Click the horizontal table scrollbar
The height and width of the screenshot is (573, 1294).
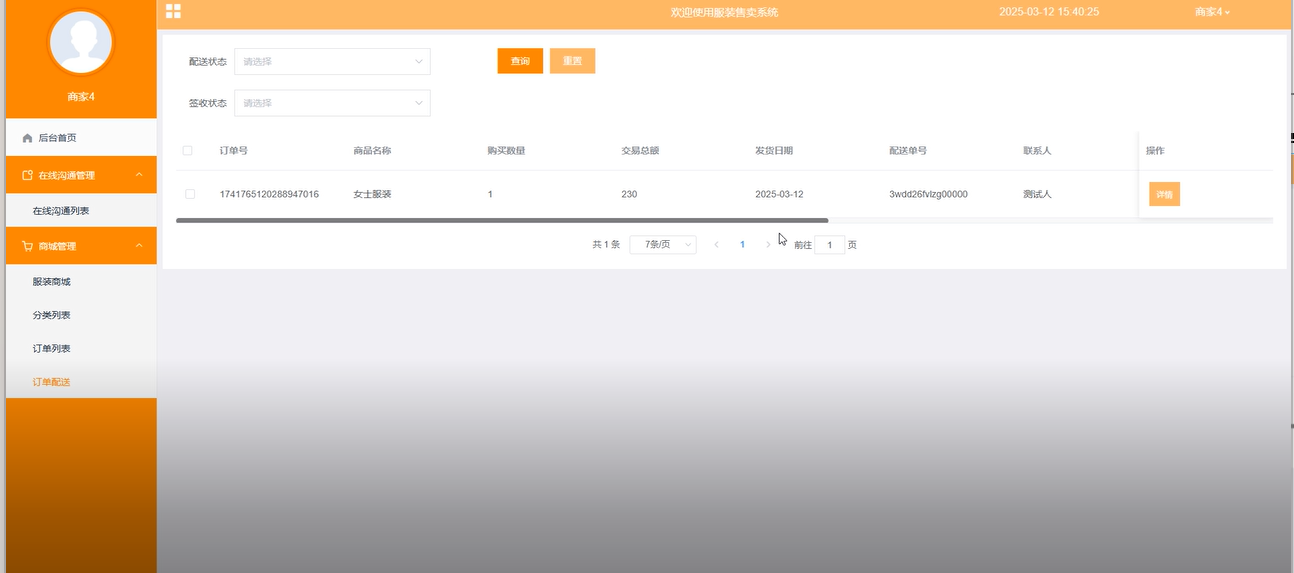coord(502,220)
